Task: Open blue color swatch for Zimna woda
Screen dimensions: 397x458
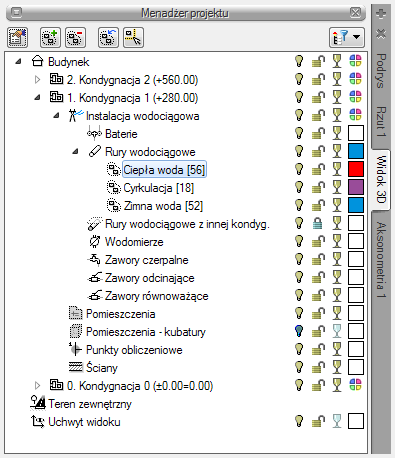Action: (356, 205)
